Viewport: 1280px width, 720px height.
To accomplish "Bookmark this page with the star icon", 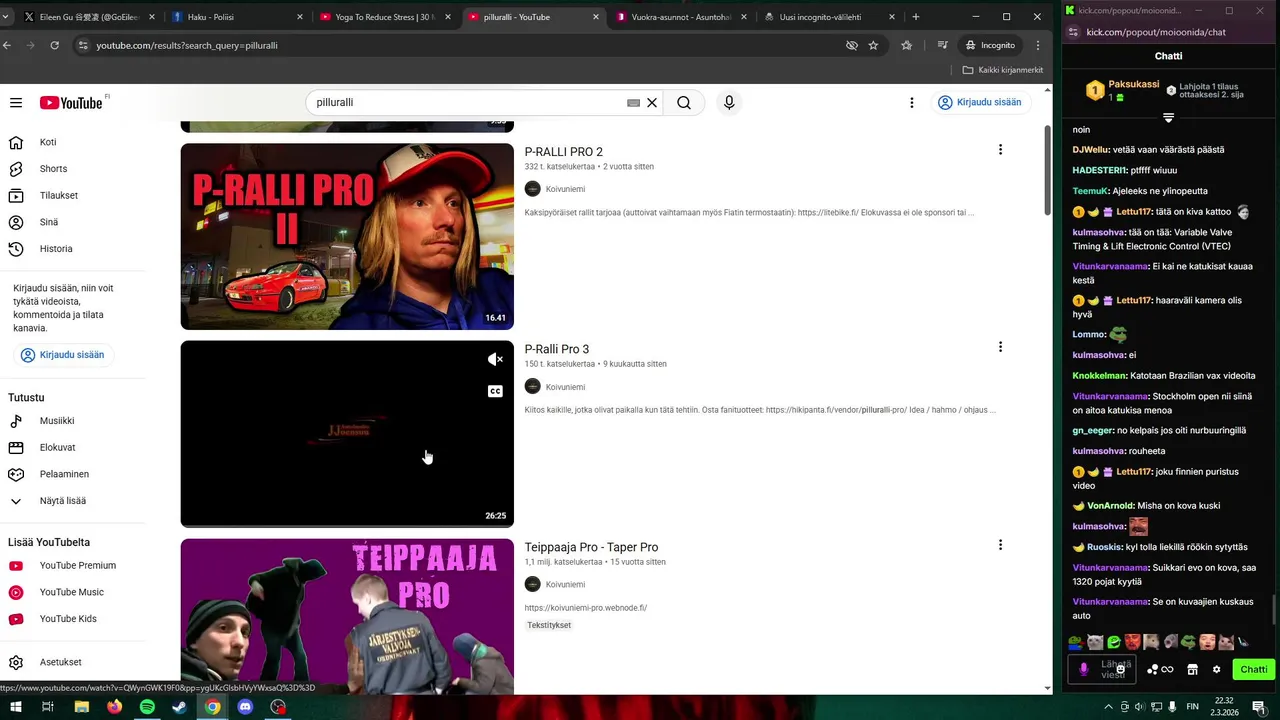I will [873, 45].
